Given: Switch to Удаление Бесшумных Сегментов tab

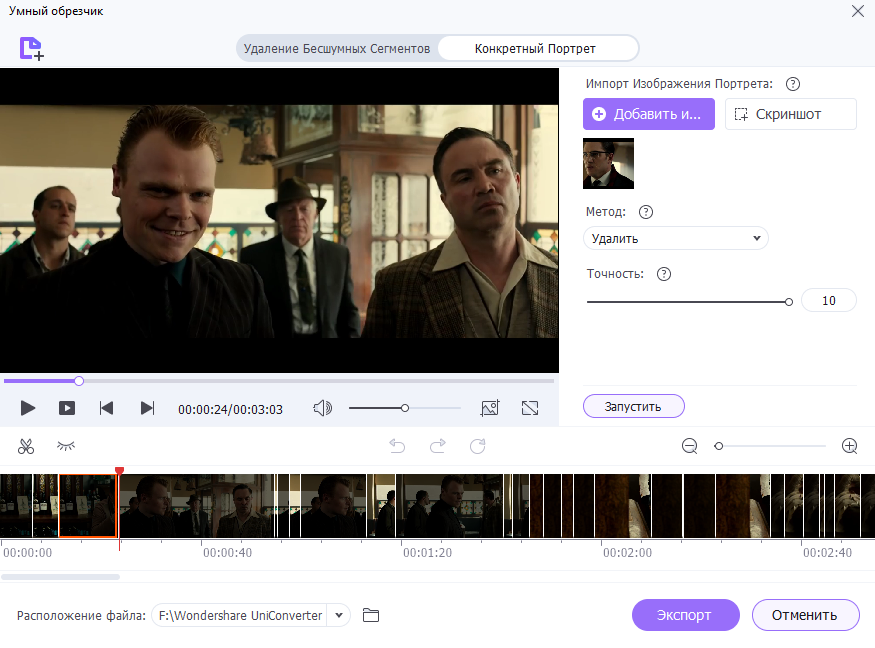Looking at the screenshot, I should (336, 49).
